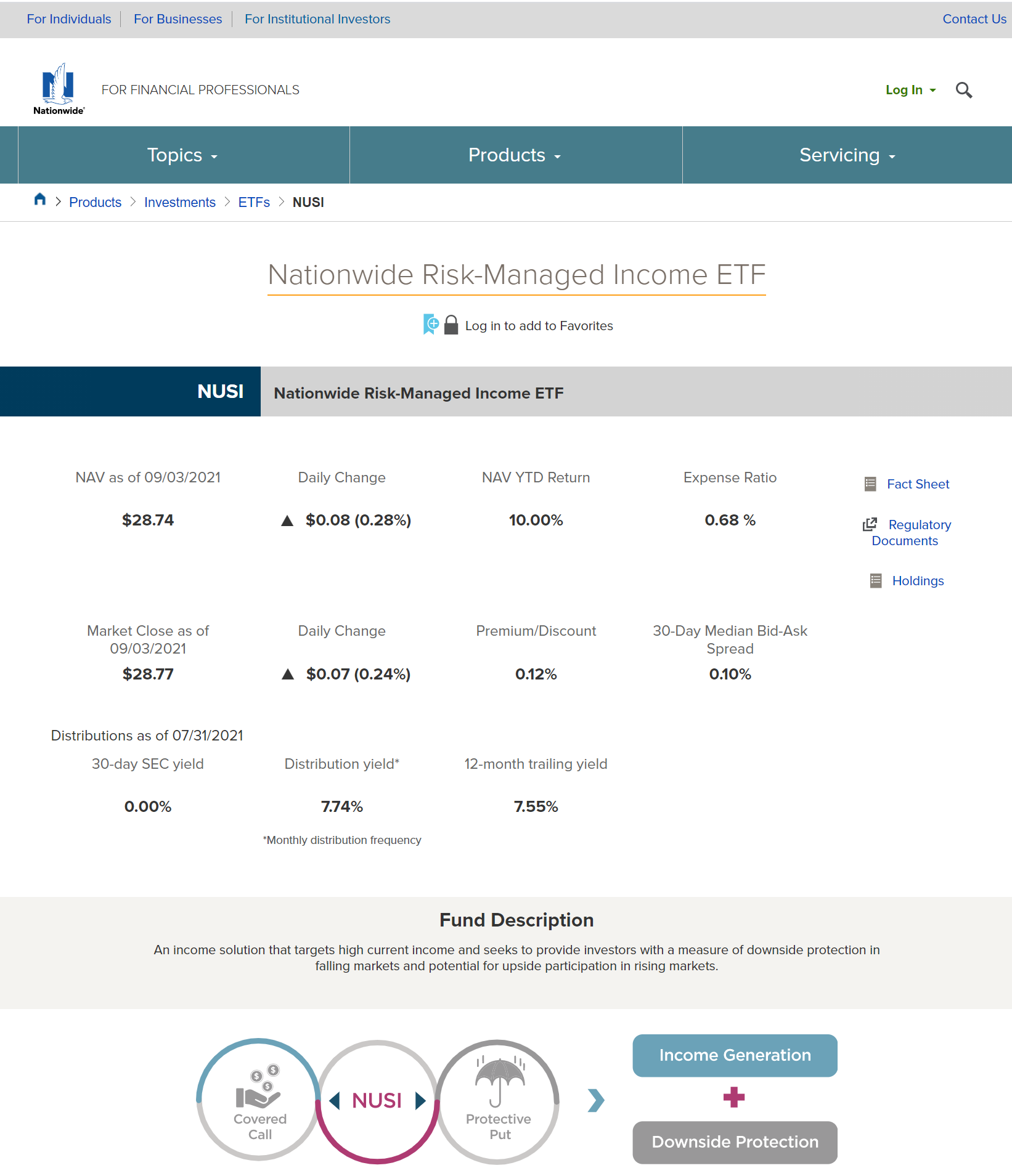Click the Distribution yield value 7.74%
Screen dimensions: 1012x1176
click(x=342, y=806)
